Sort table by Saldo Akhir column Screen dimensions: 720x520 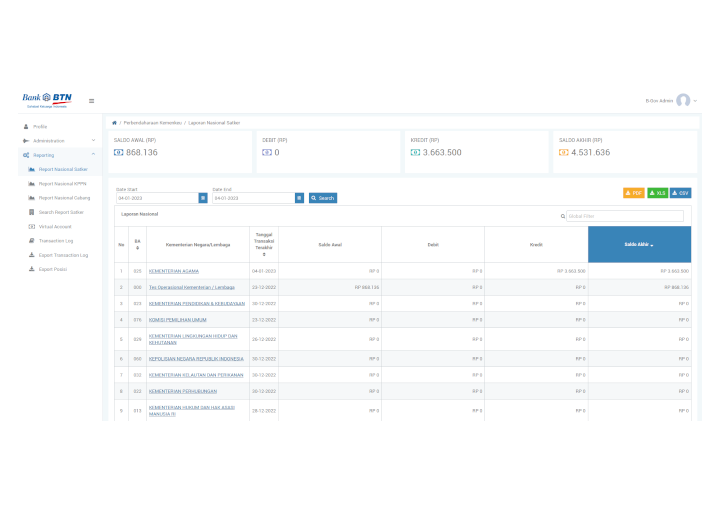639,244
